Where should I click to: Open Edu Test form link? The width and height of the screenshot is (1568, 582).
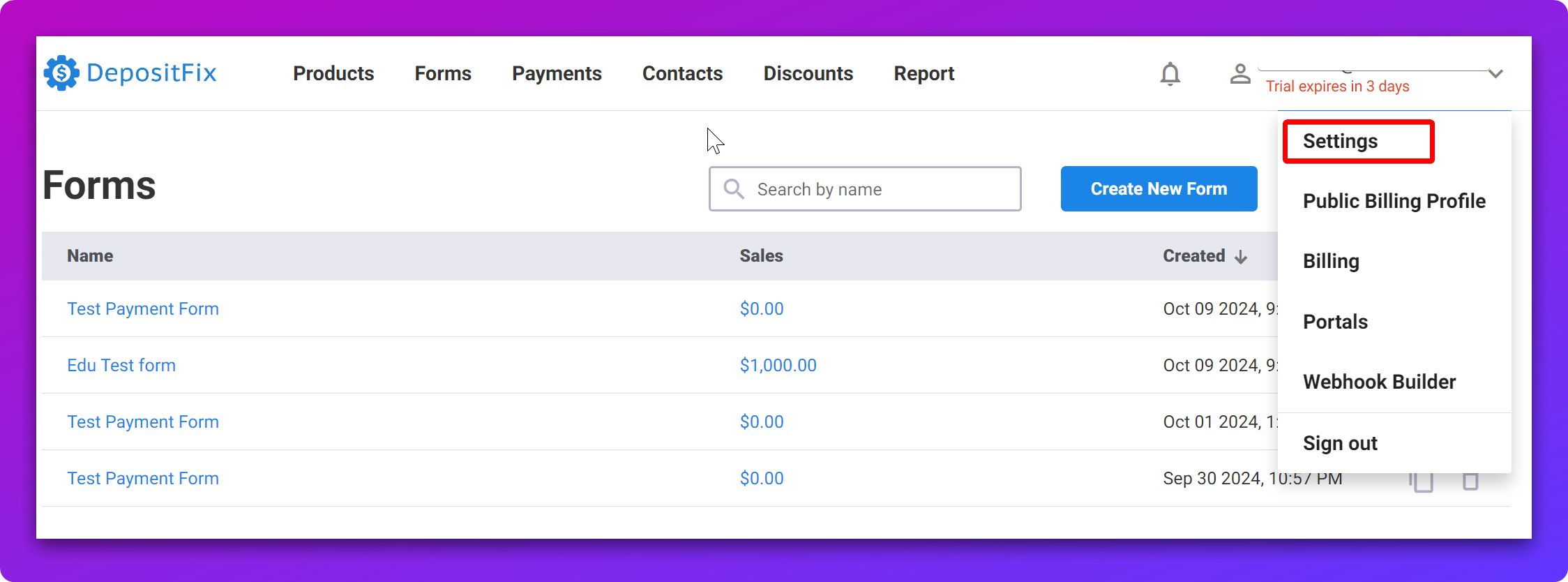pos(121,365)
